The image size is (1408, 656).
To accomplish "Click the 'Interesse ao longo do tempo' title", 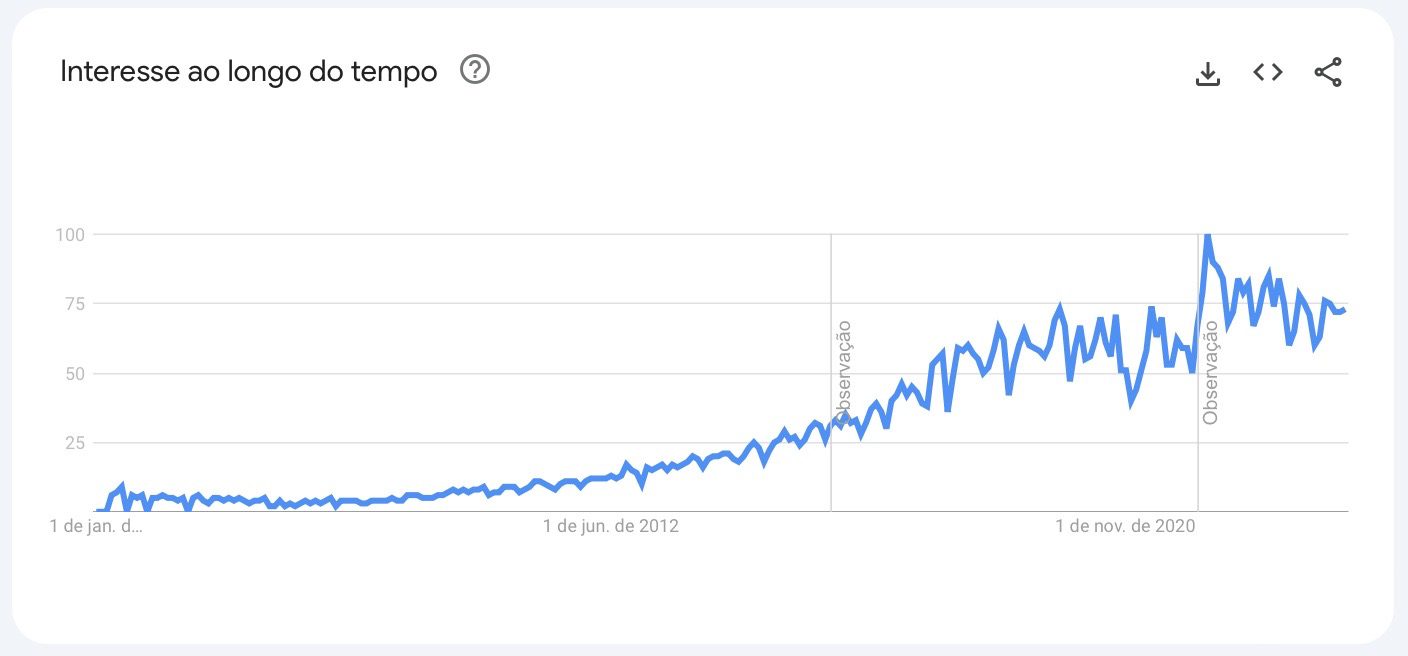I will click(x=248, y=72).
